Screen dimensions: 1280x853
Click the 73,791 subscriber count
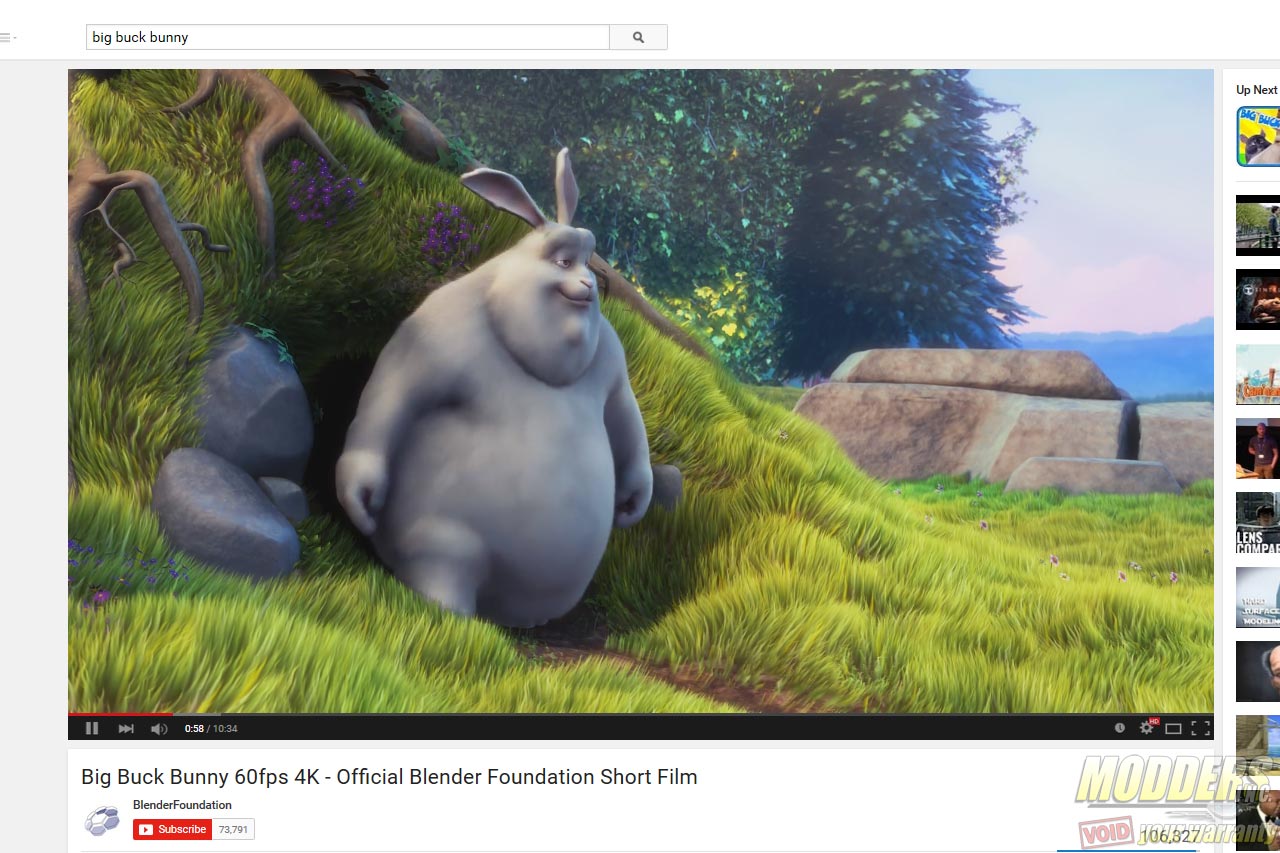(233, 829)
